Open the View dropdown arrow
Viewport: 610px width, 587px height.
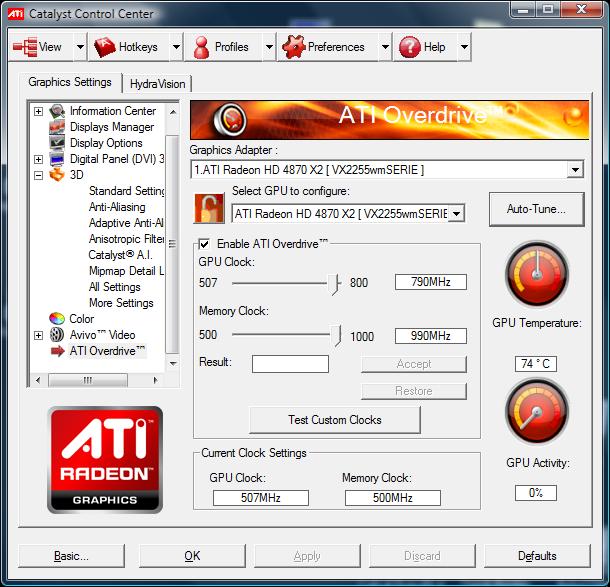80,47
